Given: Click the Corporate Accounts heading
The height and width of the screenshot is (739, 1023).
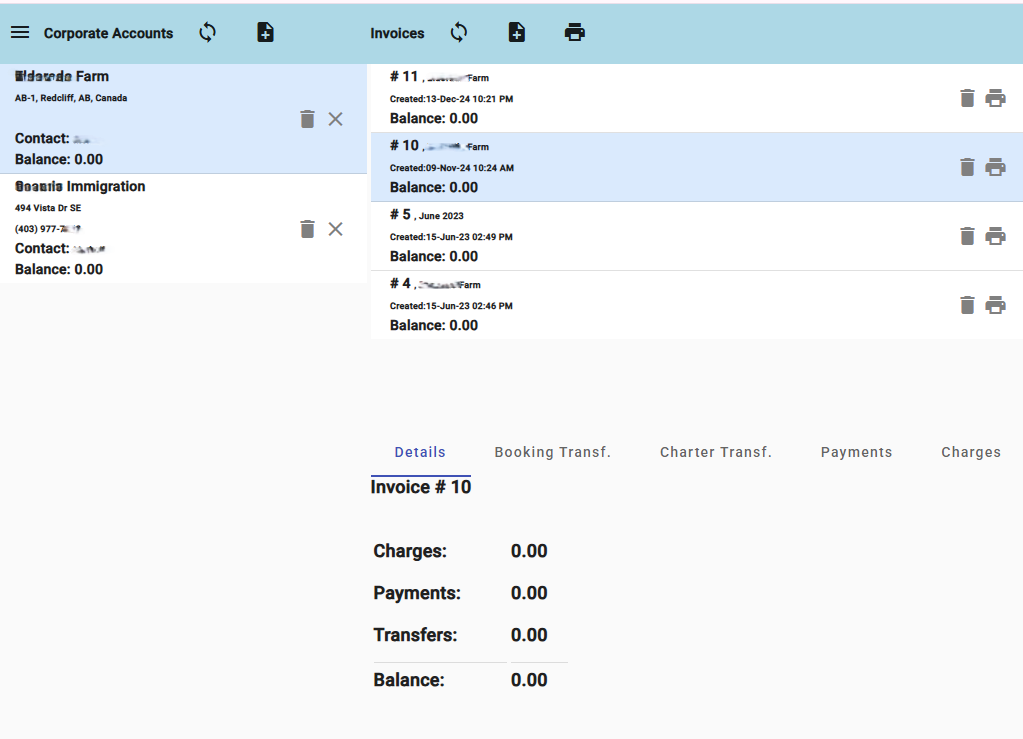Looking at the screenshot, I should (x=108, y=33).
